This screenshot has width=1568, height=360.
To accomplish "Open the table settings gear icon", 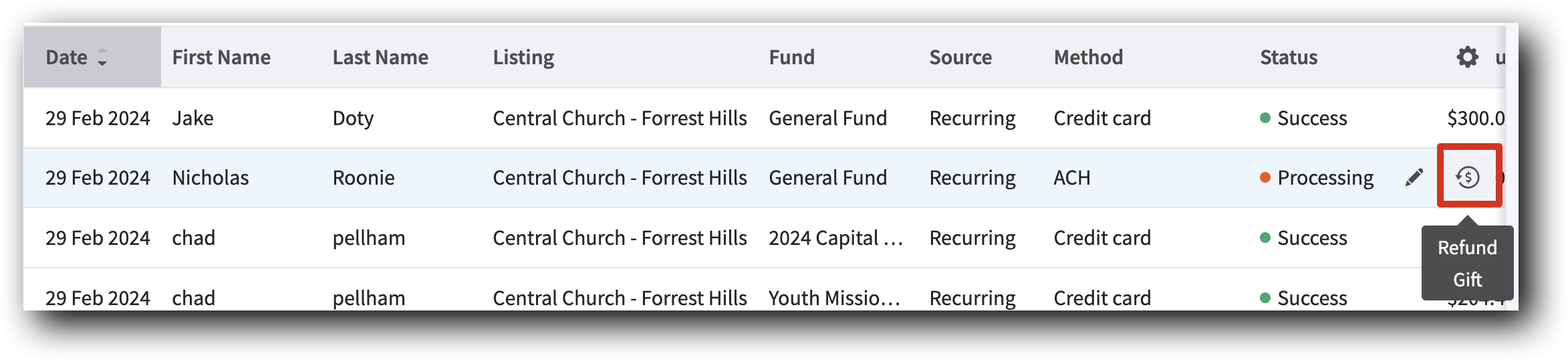I will [x=1467, y=58].
